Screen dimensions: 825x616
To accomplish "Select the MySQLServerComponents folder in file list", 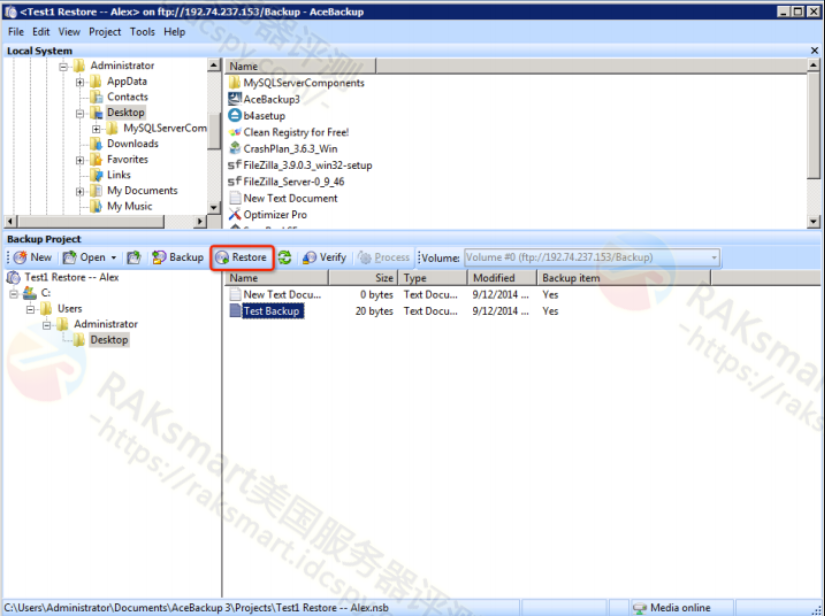I will click(x=304, y=83).
